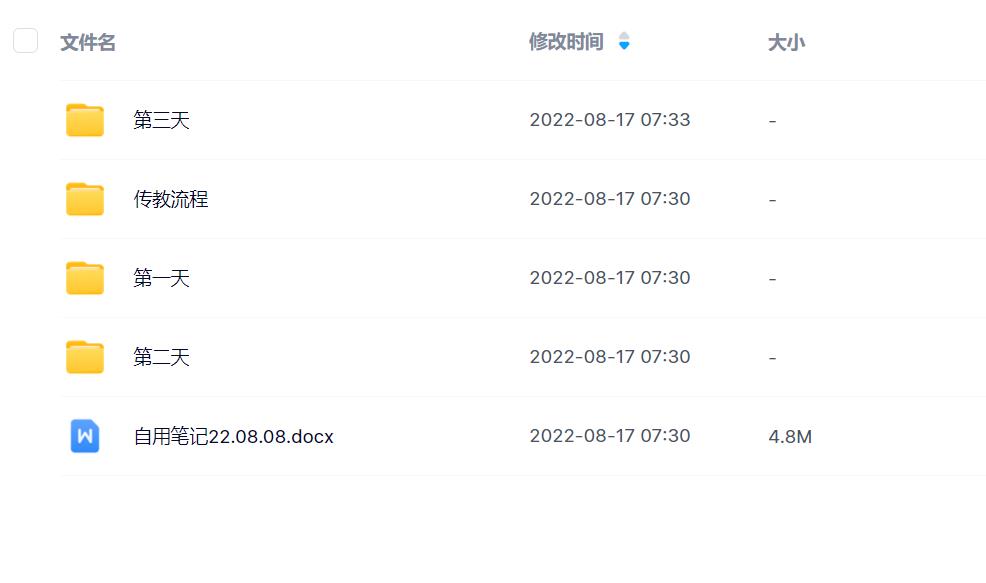Sort files by 修改时间 header
The height and width of the screenshot is (583, 986).
coord(566,42)
